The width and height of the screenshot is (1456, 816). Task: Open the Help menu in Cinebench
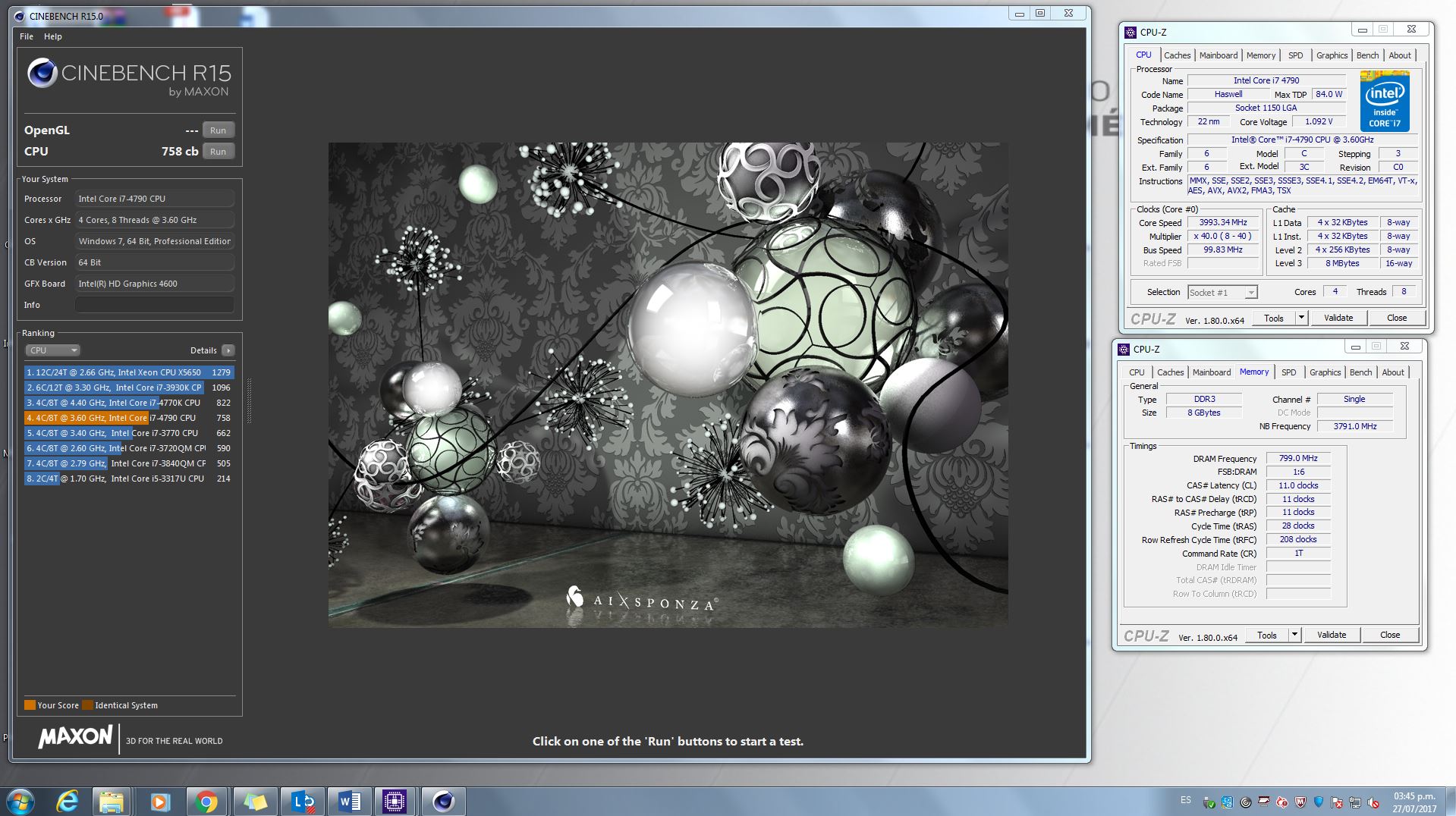[53, 36]
